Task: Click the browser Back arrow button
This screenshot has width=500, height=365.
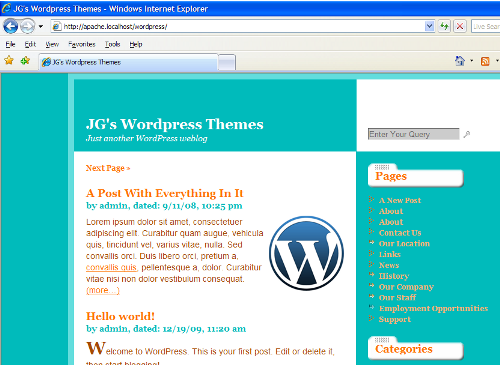Action: click(x=10, y=26)
